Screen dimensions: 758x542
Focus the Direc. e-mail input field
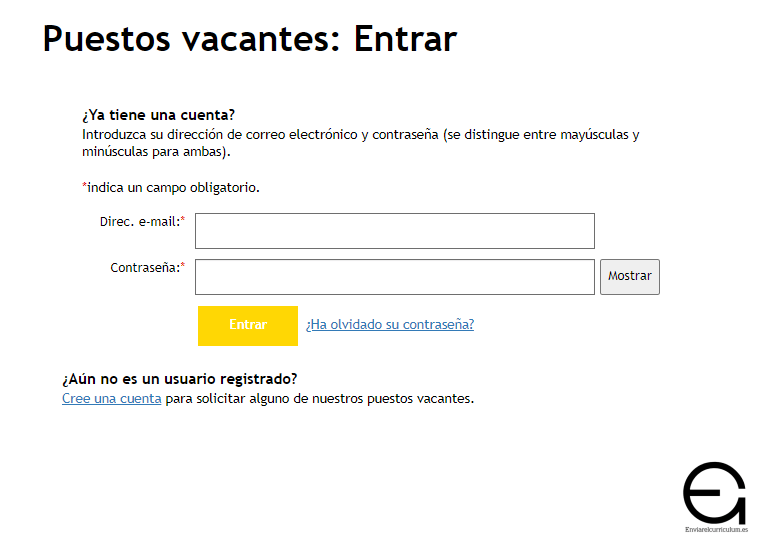pyautogui.click(x=394, y=231)
